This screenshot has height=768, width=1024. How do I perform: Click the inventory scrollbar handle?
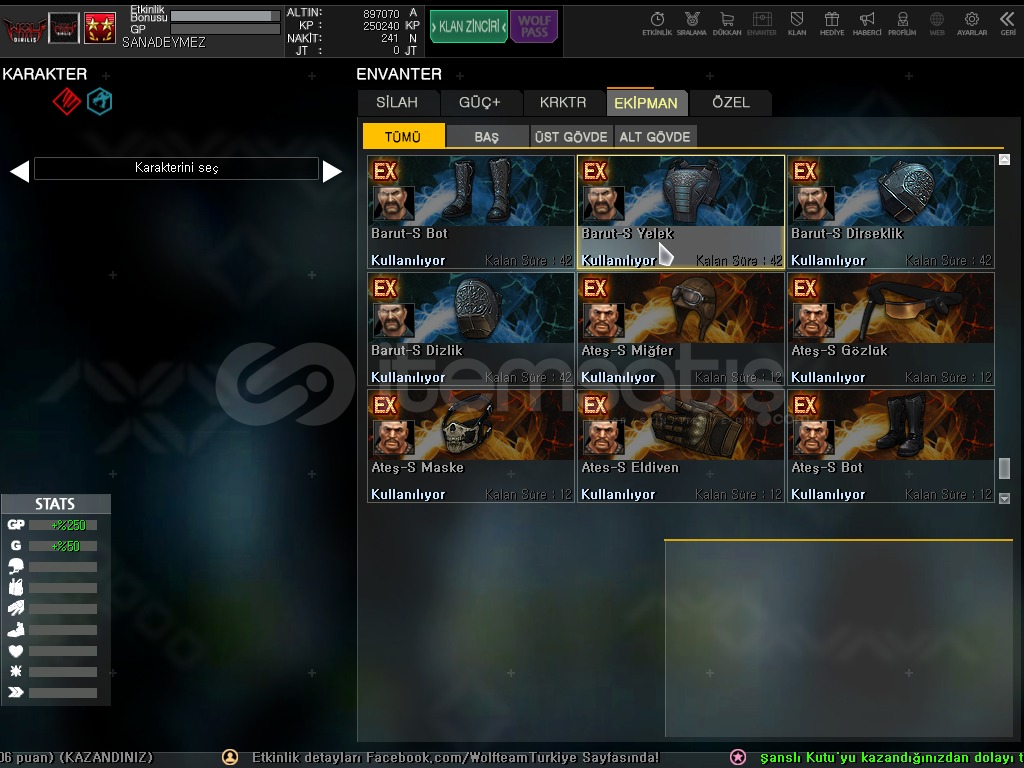tap(1004, 468)
